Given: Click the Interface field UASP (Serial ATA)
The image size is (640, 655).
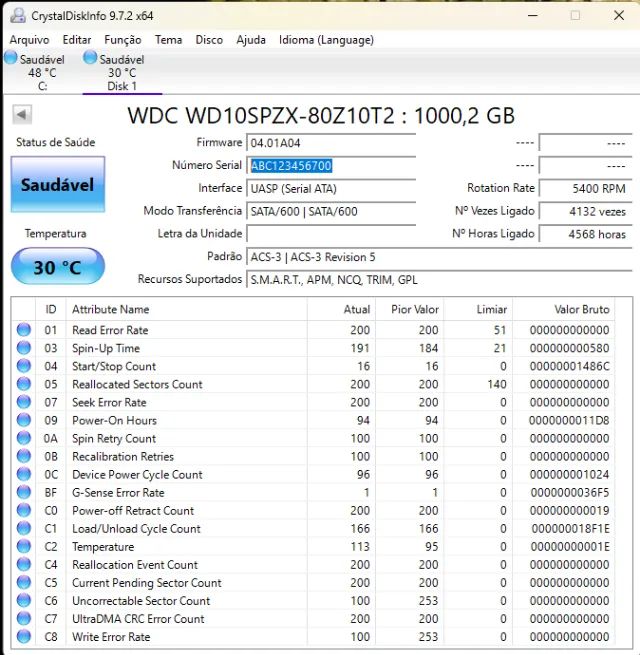Looking at the screenshot, I should point(331,188).
